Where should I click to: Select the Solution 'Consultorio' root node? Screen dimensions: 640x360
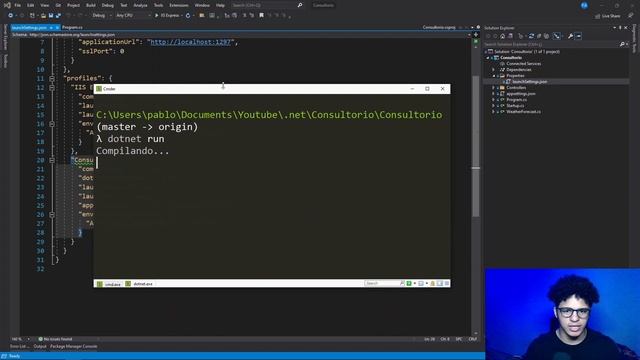click(527, 52)
